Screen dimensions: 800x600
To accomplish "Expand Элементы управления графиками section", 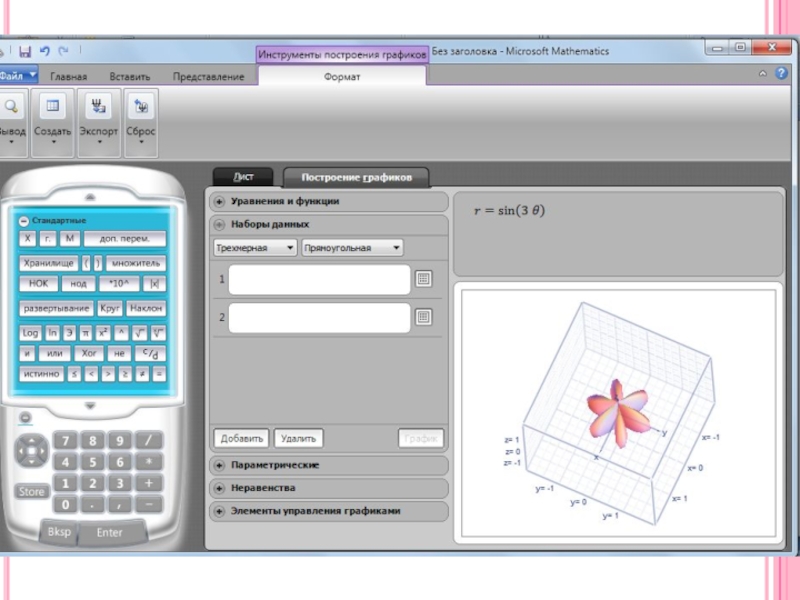I will click(x=329, y=511).
